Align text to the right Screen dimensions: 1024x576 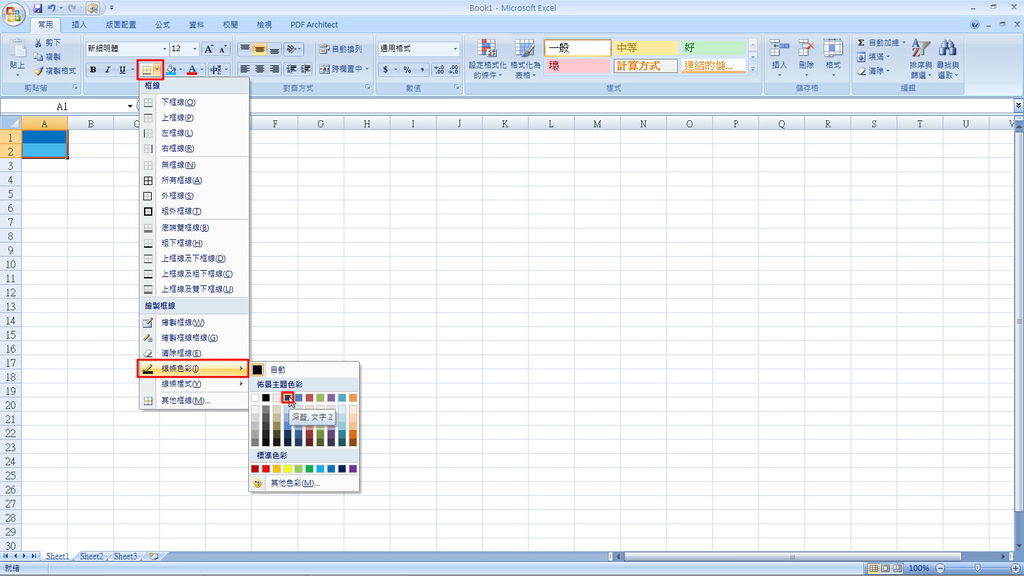[274, 69]
